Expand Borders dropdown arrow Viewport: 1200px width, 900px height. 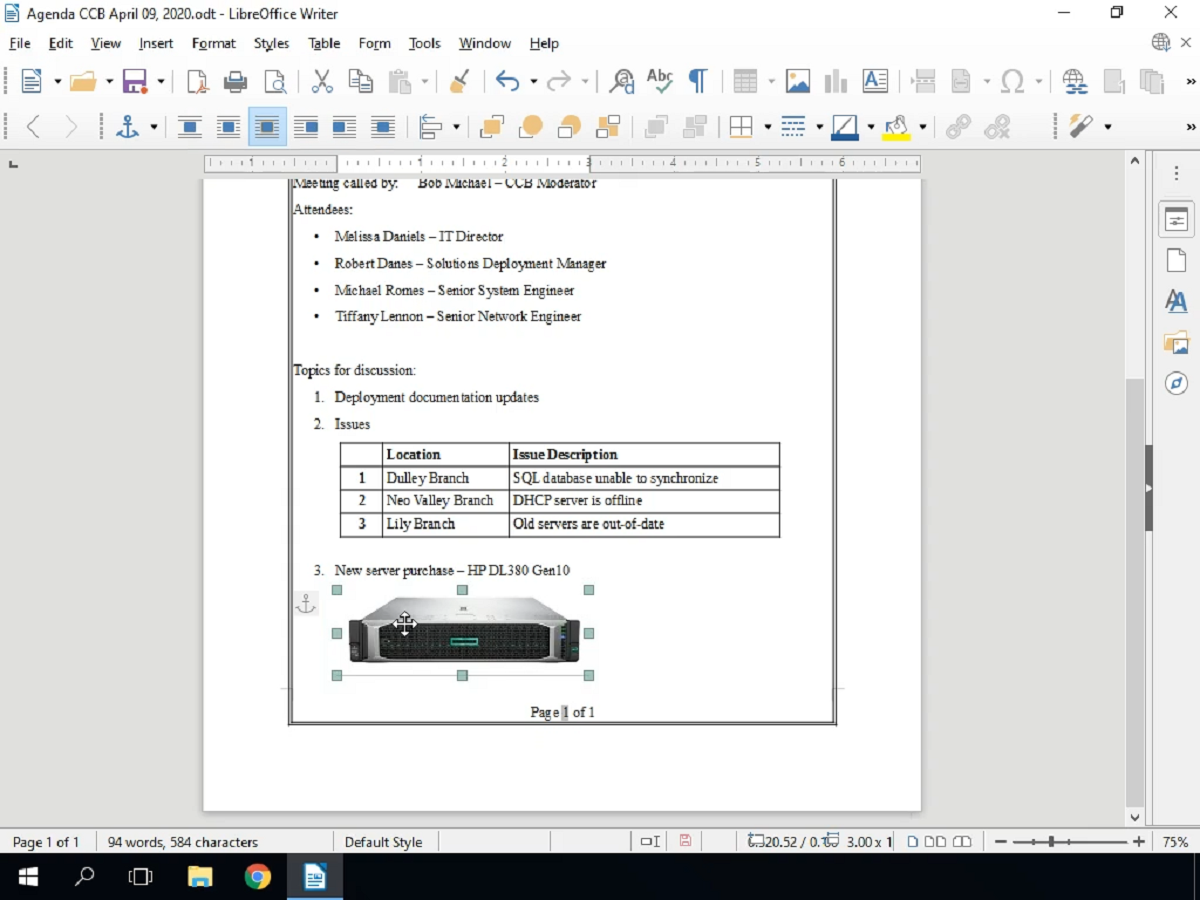click(x=767, y=127)
